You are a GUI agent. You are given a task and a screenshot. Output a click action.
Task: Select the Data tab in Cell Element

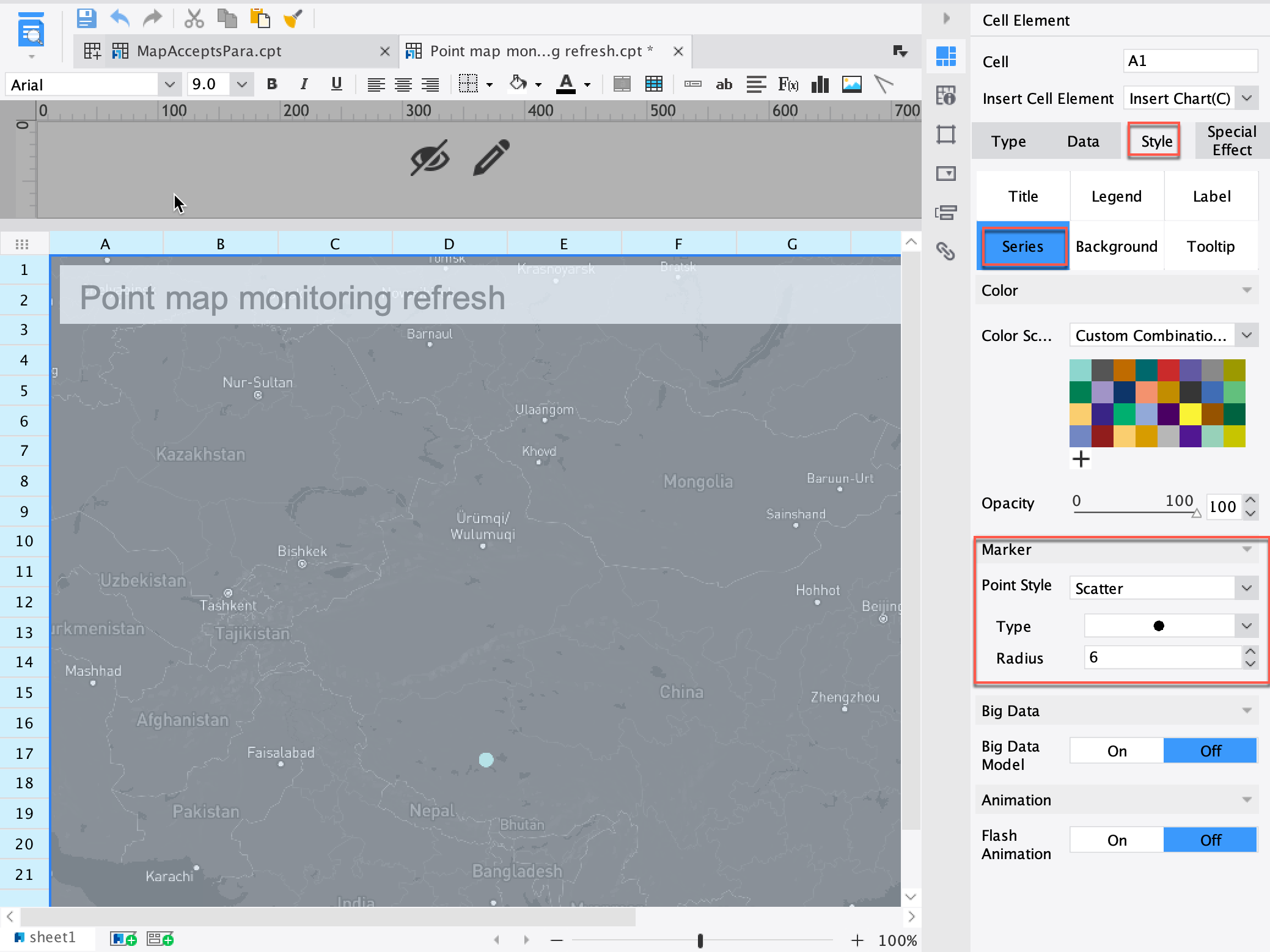[1082, 141]
